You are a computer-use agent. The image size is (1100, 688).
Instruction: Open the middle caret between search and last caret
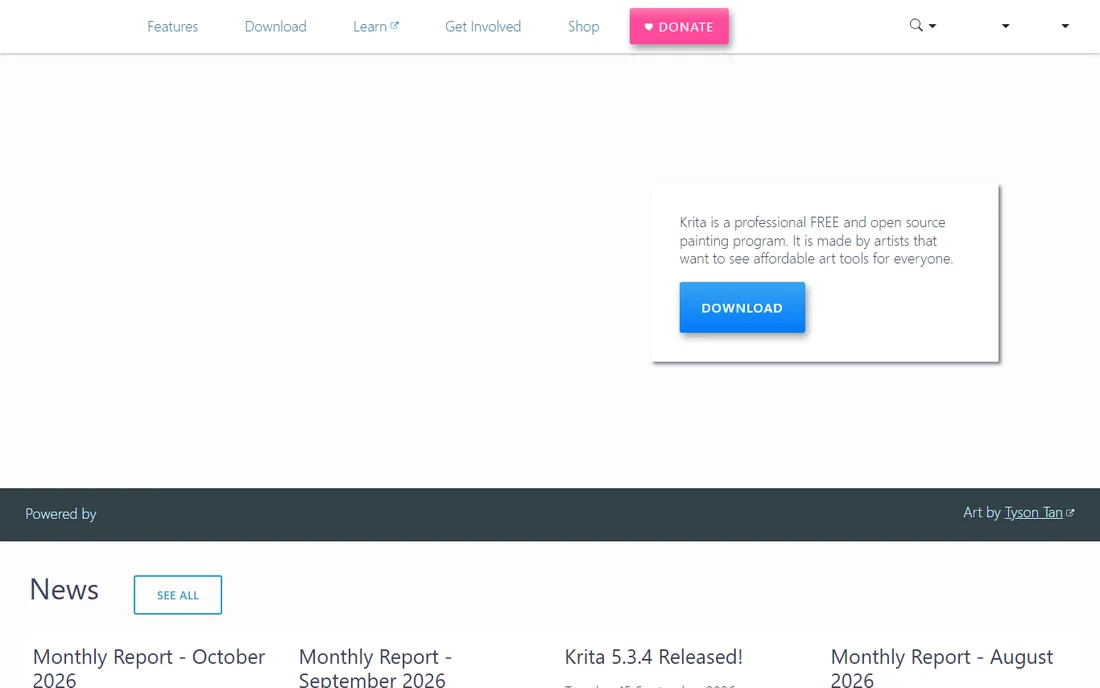tap(1005, 26)
